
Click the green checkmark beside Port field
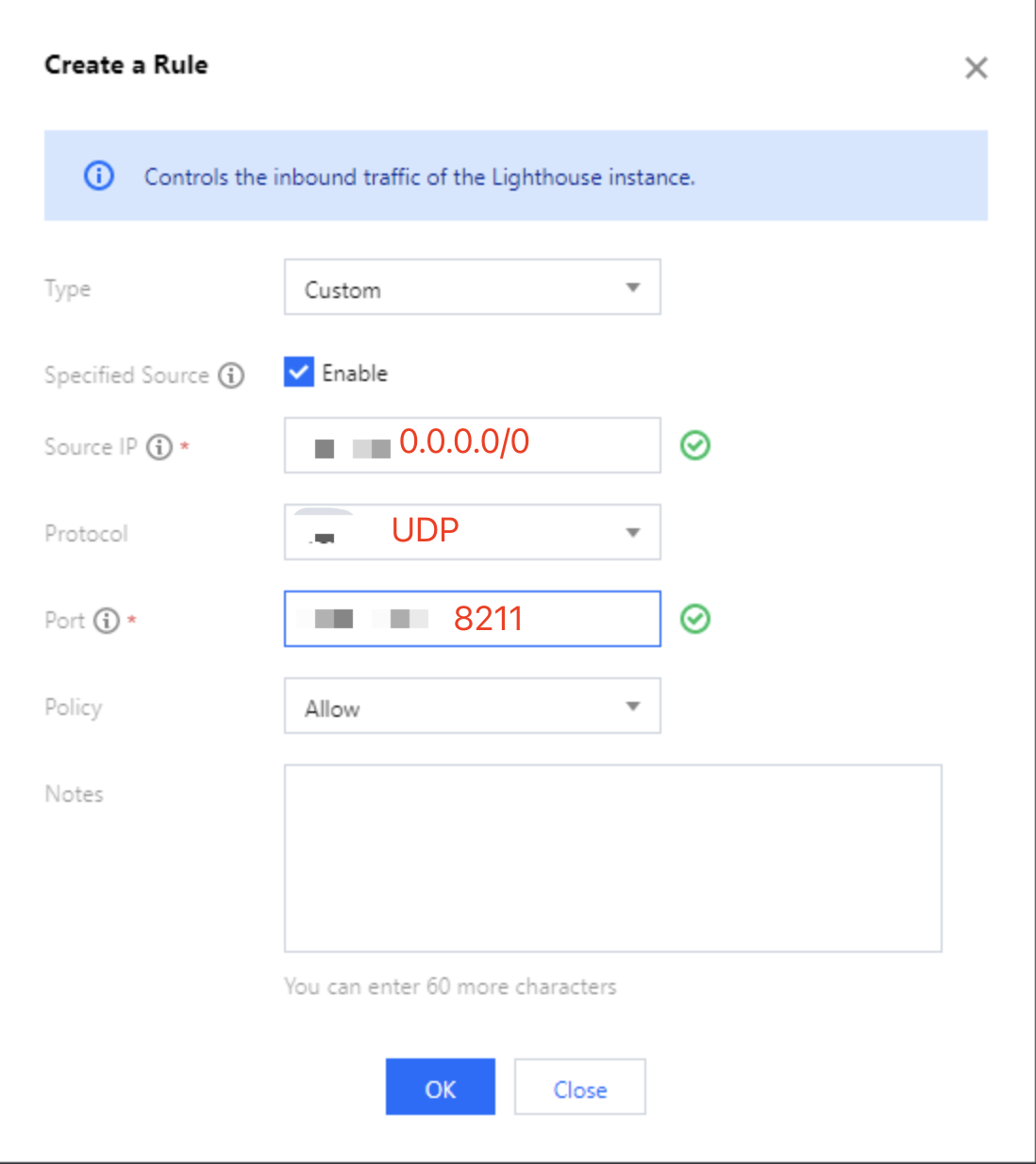tap(695, 619)
